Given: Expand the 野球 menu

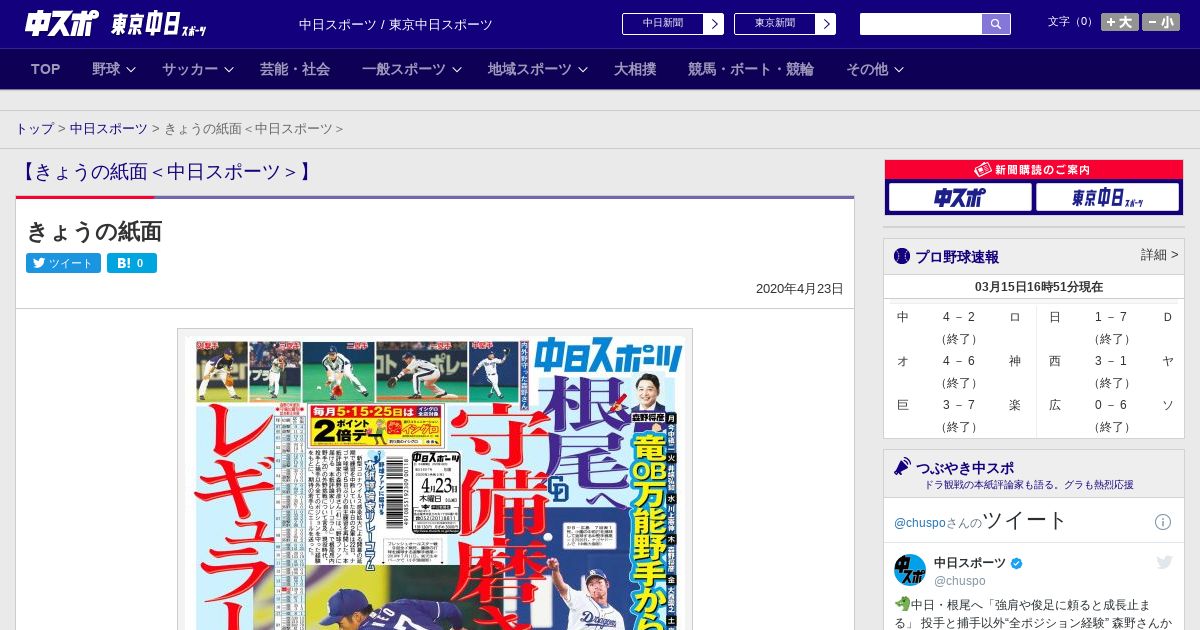Looking at the screenshot, I should point(113,69).
